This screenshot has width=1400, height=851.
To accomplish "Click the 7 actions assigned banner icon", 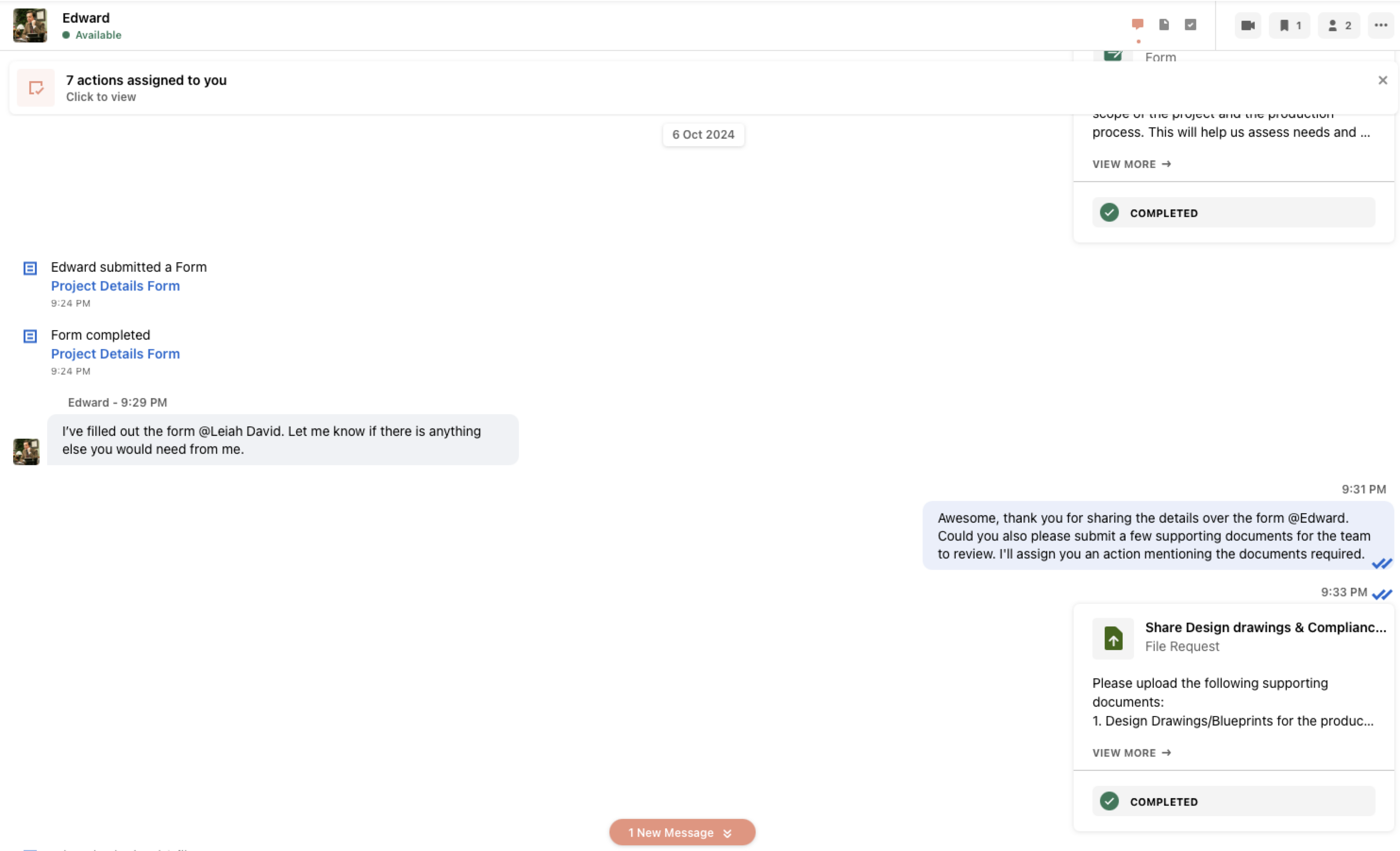I will click(x=36, y=88).
